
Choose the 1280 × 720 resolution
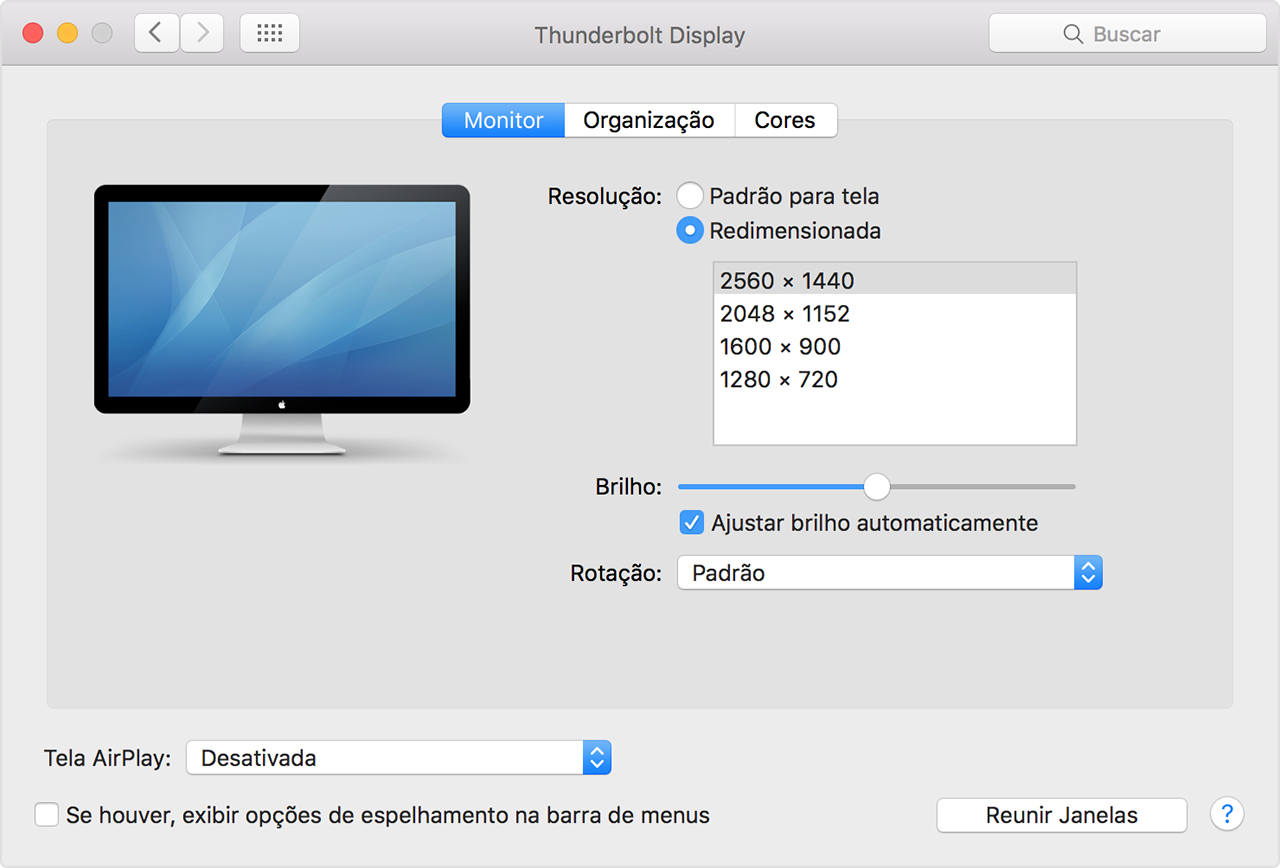(895, 379)
